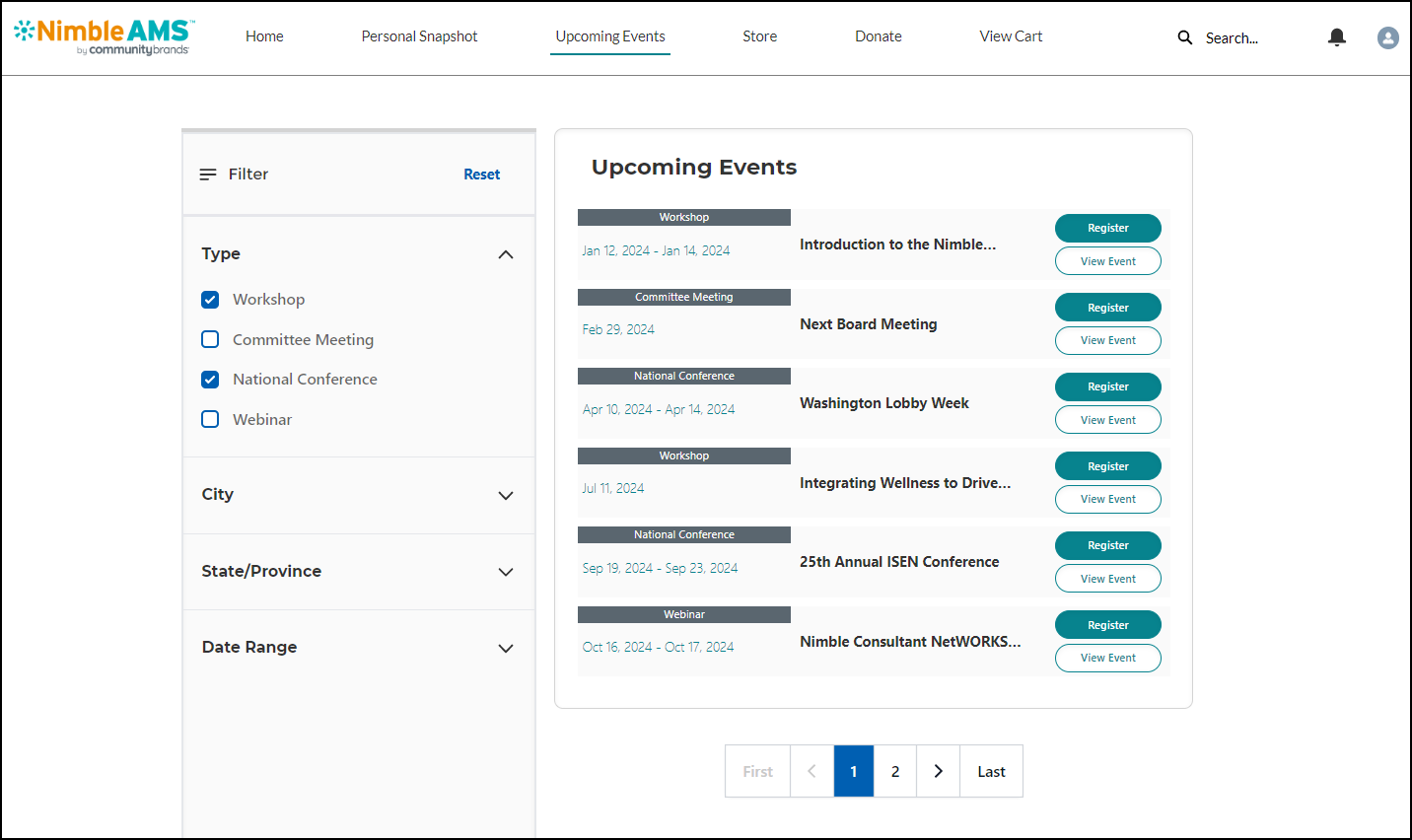Uncheck the Workshop type checkbox
Viewport: 1412px width, 840px height.
(210, 300)
